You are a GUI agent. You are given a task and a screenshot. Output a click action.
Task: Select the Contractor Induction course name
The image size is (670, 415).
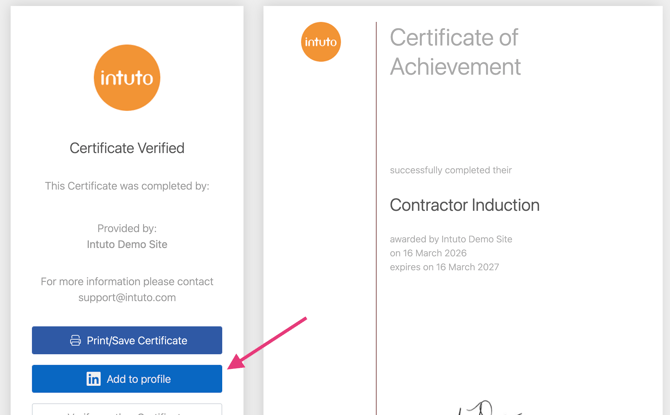(x=464, y=205)
